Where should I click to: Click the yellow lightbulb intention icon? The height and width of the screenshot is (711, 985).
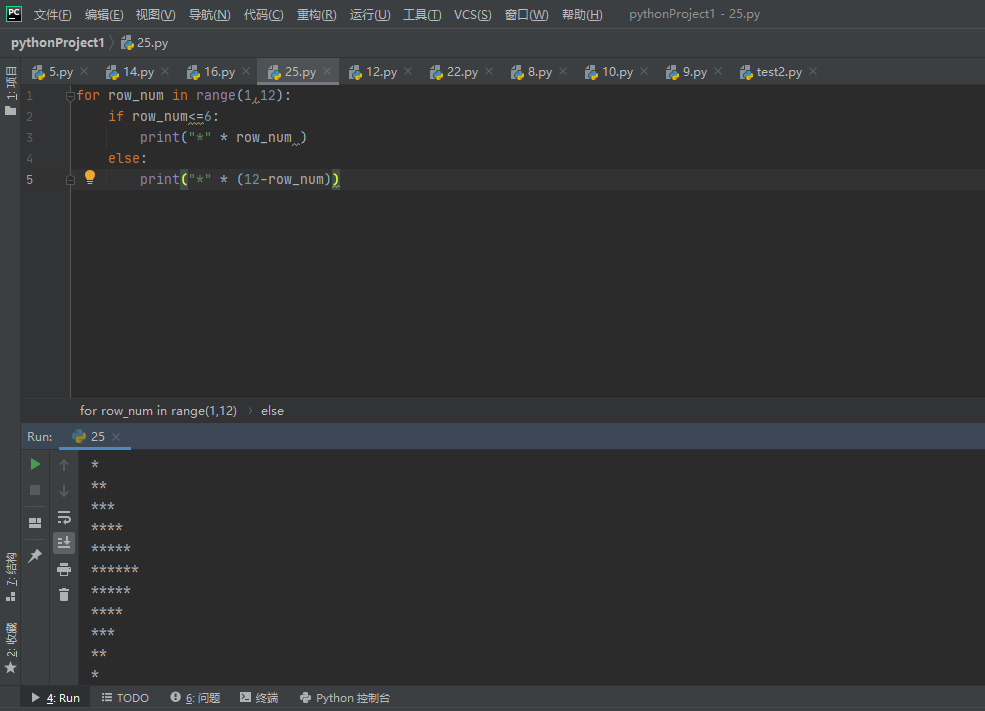pyautogui.click(x=90, y=177)
